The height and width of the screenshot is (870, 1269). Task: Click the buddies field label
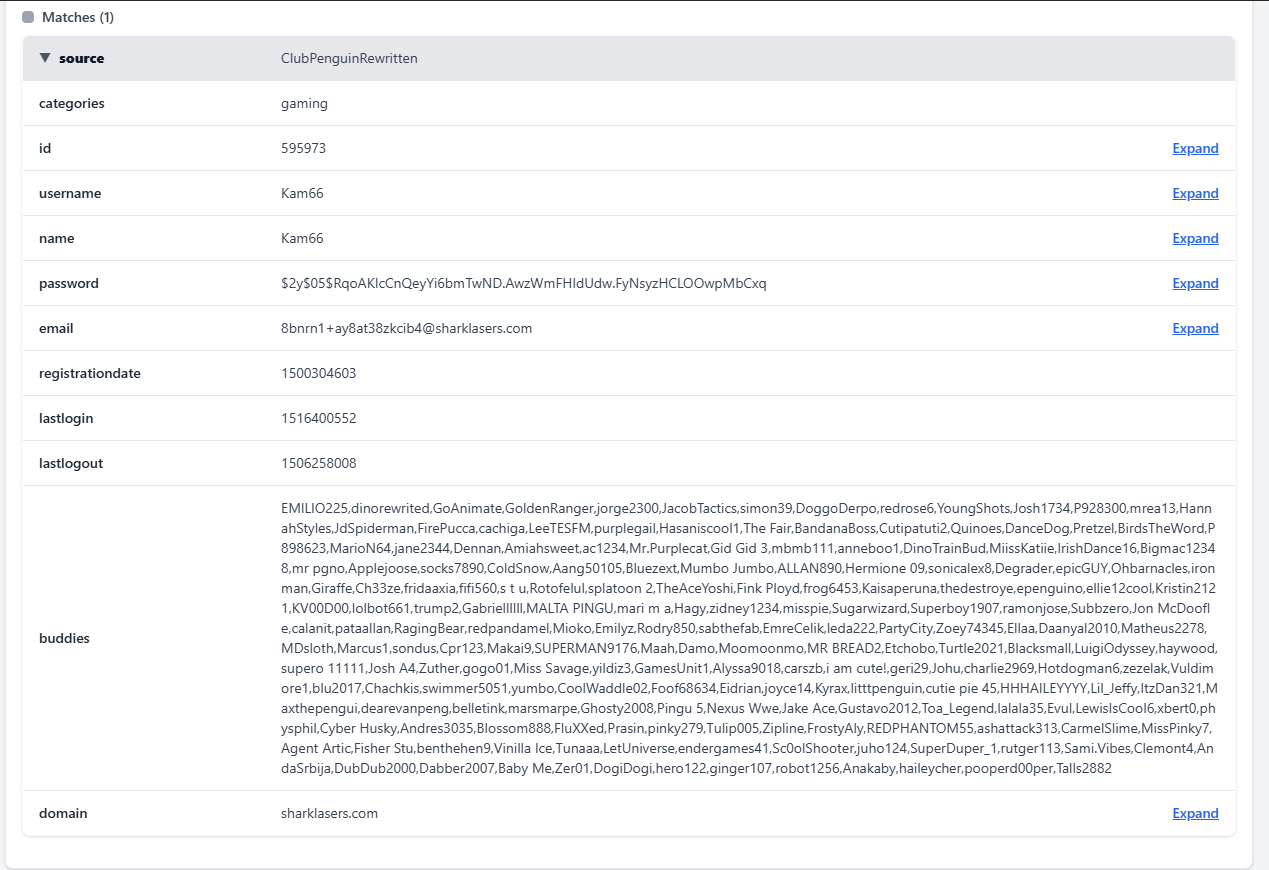[x=64, y=638]
